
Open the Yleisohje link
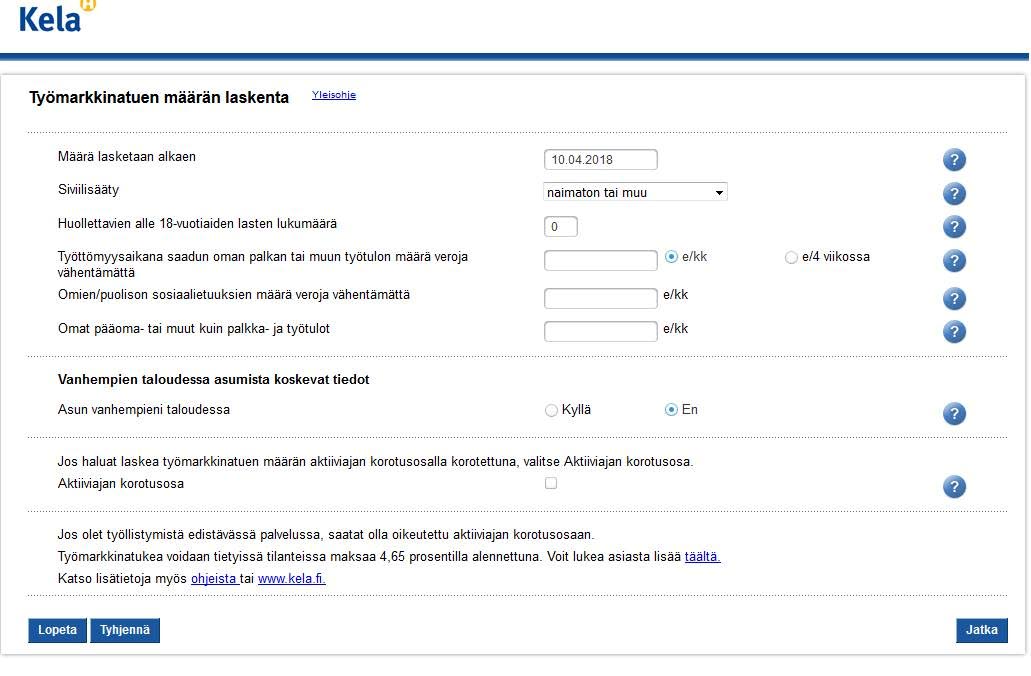click(x=334, y=95)
